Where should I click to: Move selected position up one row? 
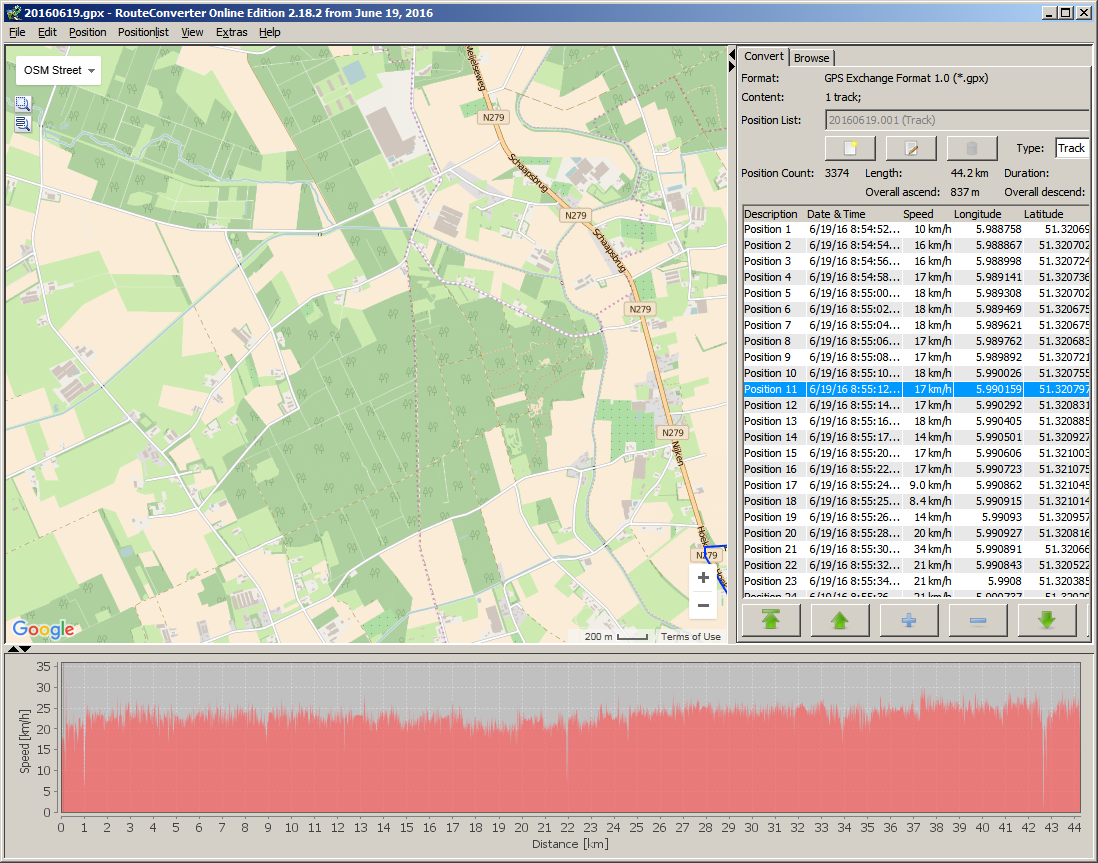click(839, 620)
